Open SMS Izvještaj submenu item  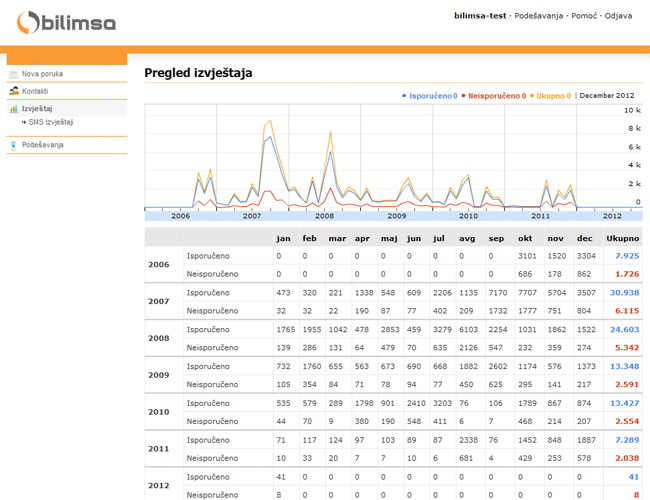click(51, 122)
